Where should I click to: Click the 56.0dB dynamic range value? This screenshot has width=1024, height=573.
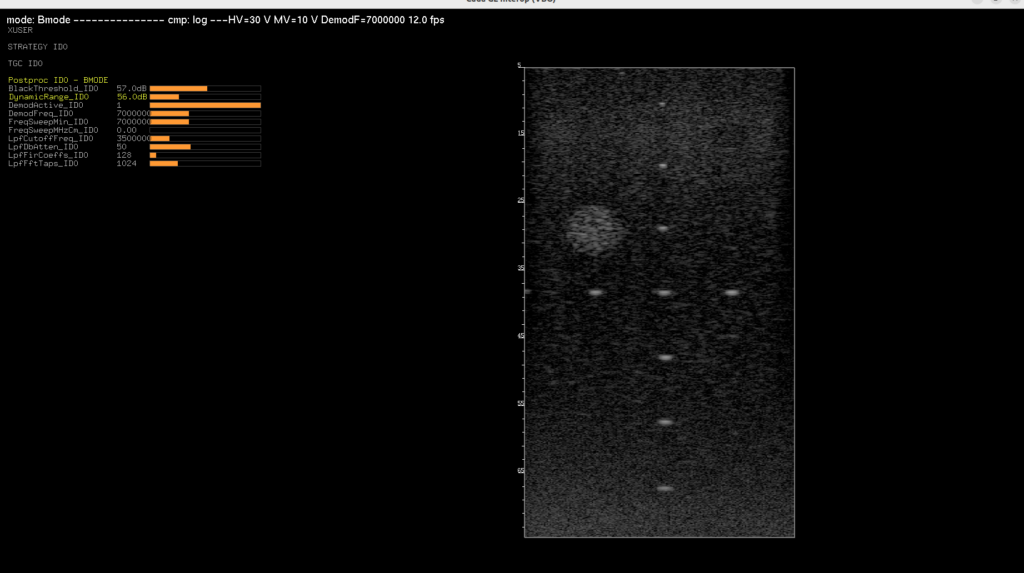[x=131, y=97]
